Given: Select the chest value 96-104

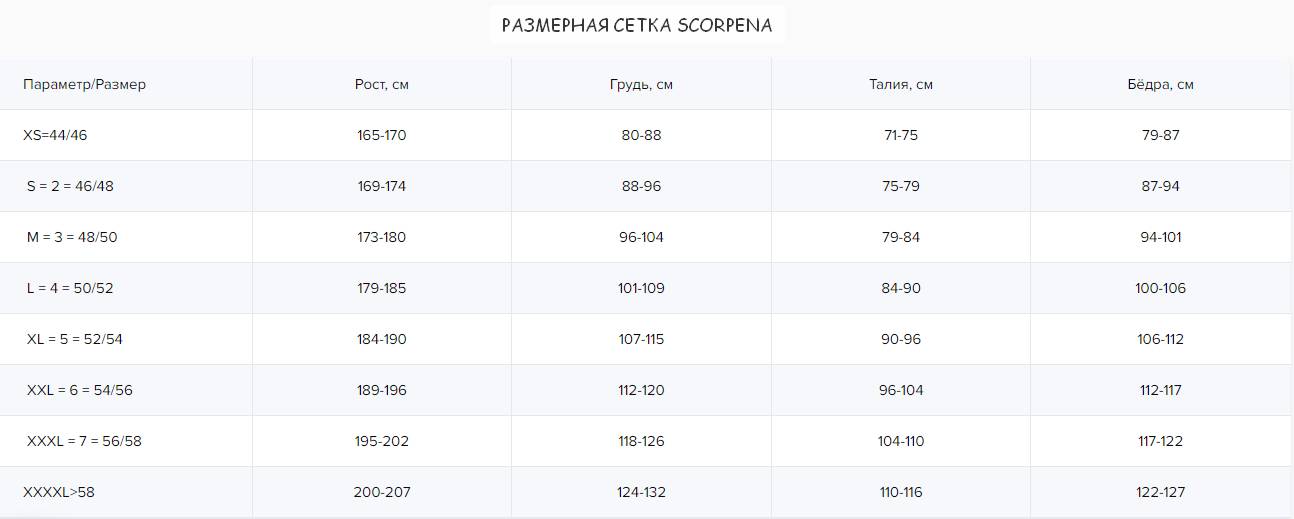Looking at the screenshot, I should 641,237.
